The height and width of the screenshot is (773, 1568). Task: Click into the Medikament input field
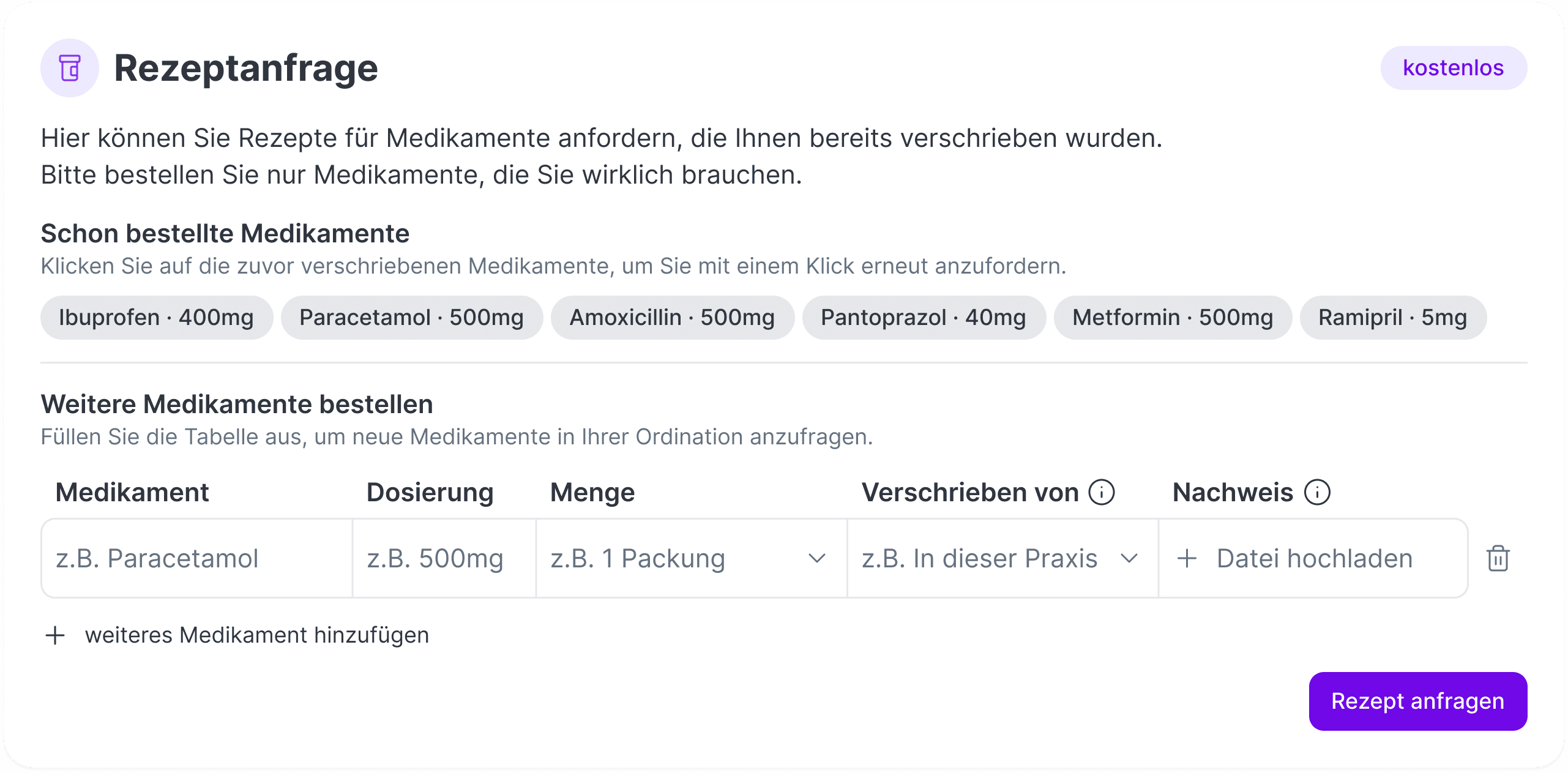click(196, 558)
